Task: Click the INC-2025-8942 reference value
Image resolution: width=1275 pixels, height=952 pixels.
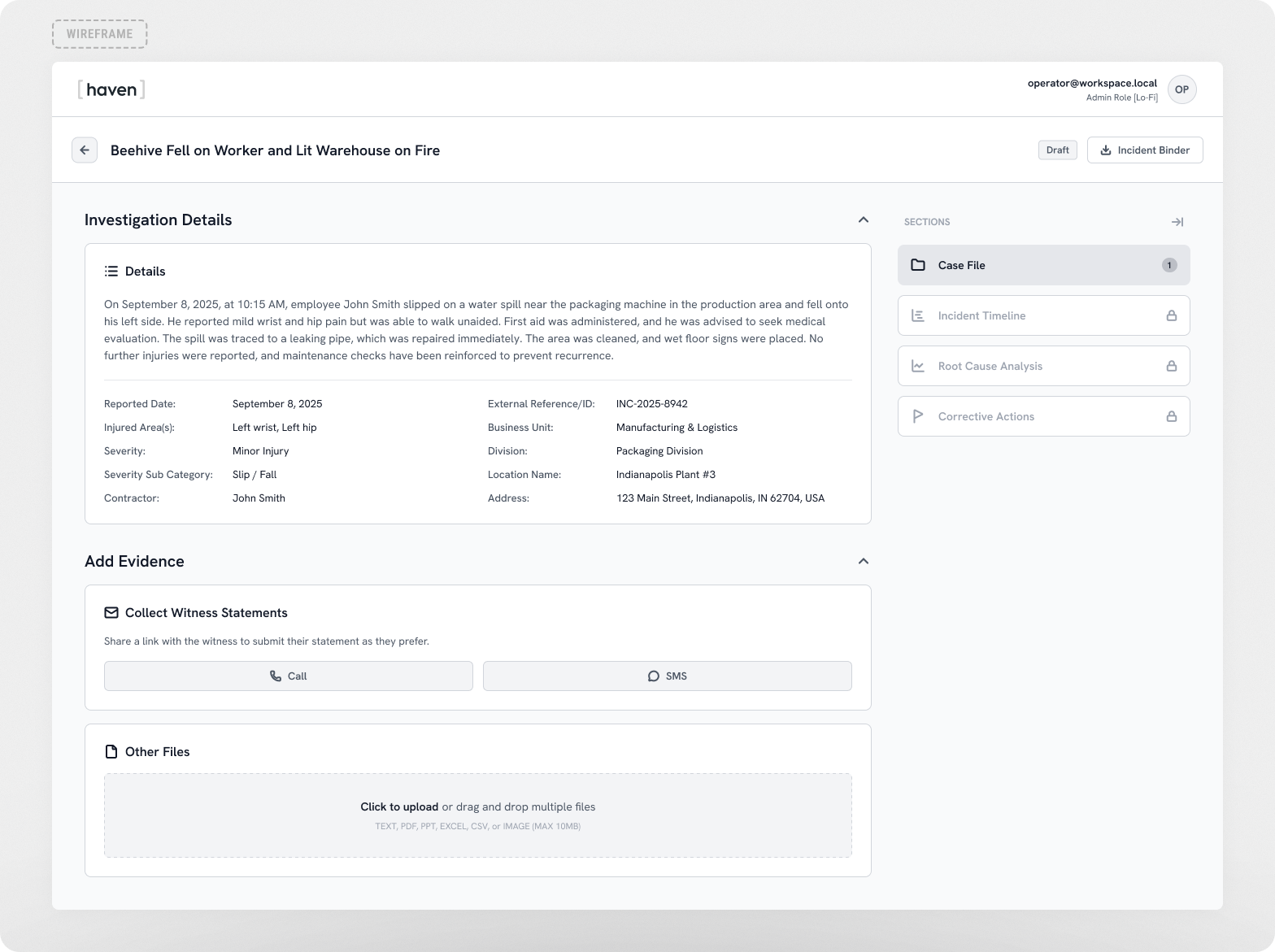Action: (652, 404)
